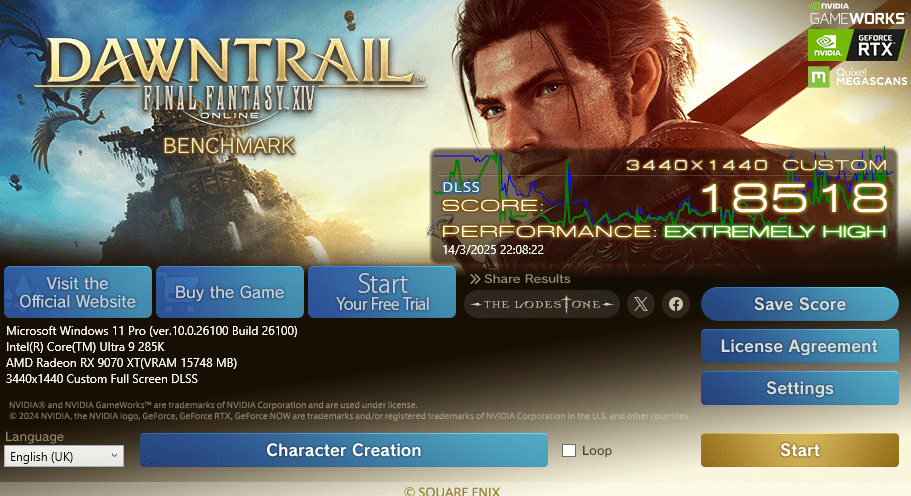Click the Dawntrail Final Fantasy XIV logo

click(x=229, y=81)
